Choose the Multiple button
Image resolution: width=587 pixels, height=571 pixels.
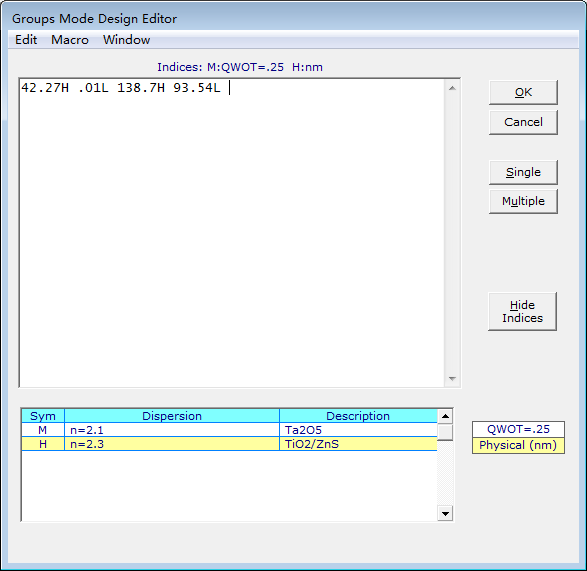click(523, 201)
